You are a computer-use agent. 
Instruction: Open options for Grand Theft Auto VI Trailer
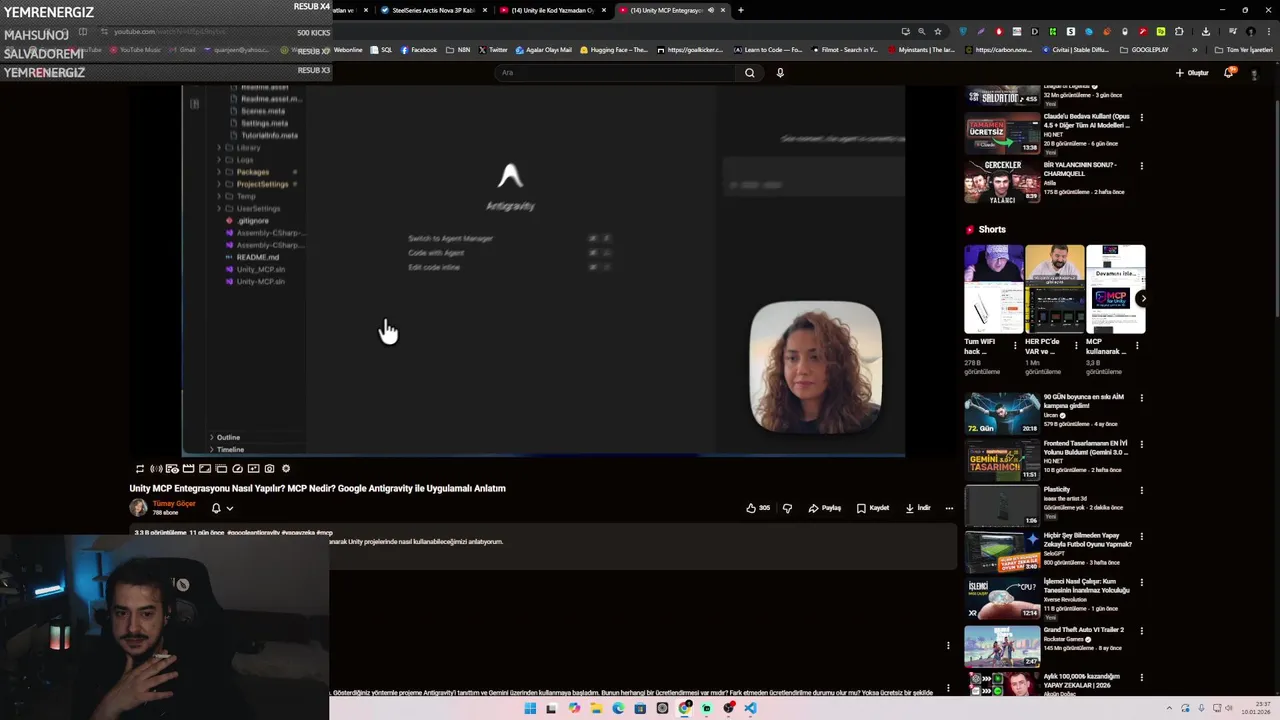click(1142, 631)
